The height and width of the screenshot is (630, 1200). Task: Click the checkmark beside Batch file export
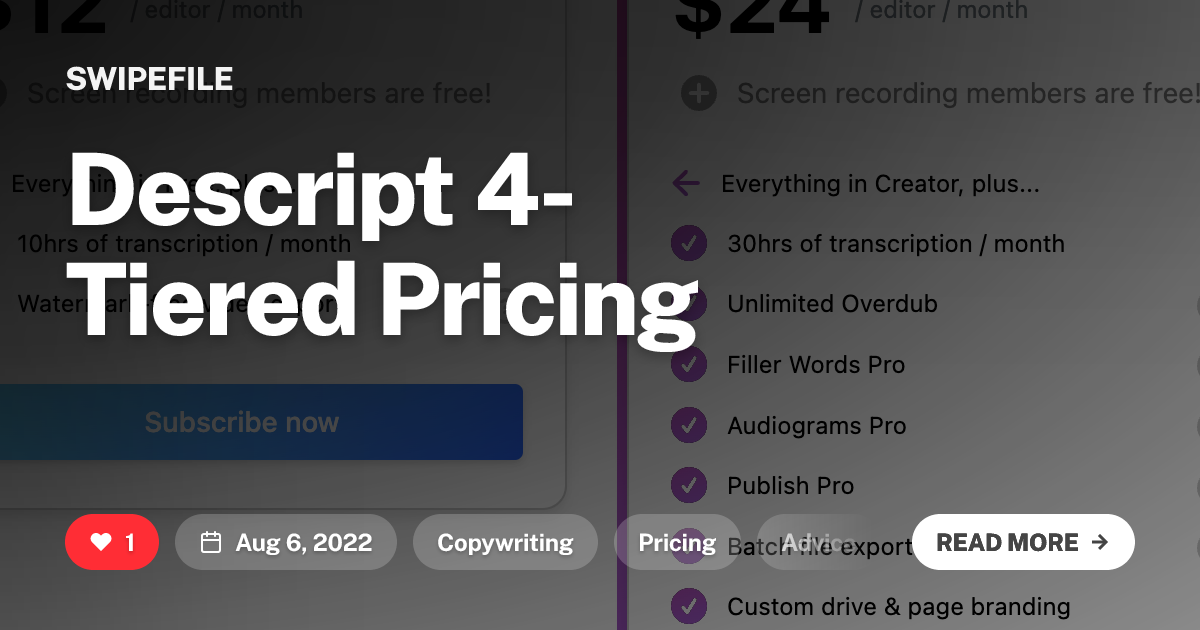[x=689, y=545]
